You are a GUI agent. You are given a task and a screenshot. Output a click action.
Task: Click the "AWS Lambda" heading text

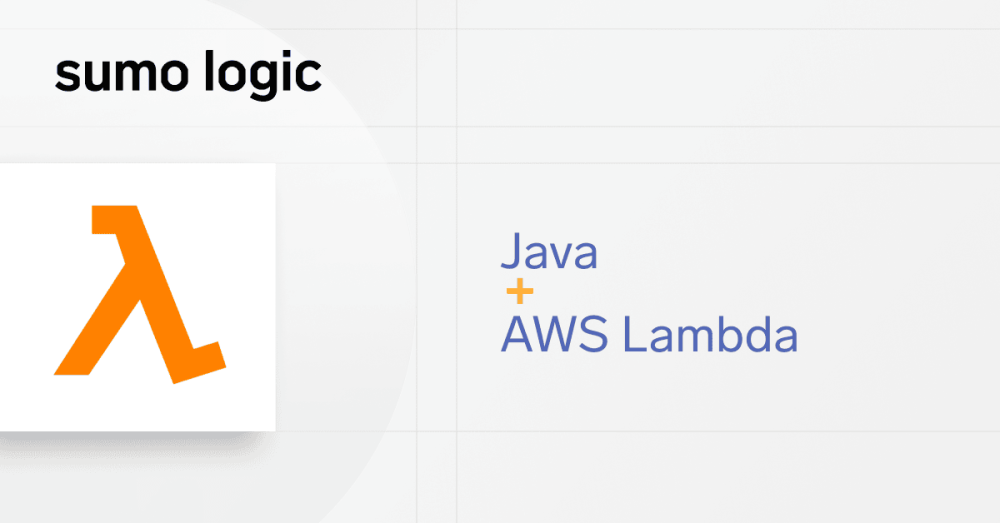click(x=649, y=334)
